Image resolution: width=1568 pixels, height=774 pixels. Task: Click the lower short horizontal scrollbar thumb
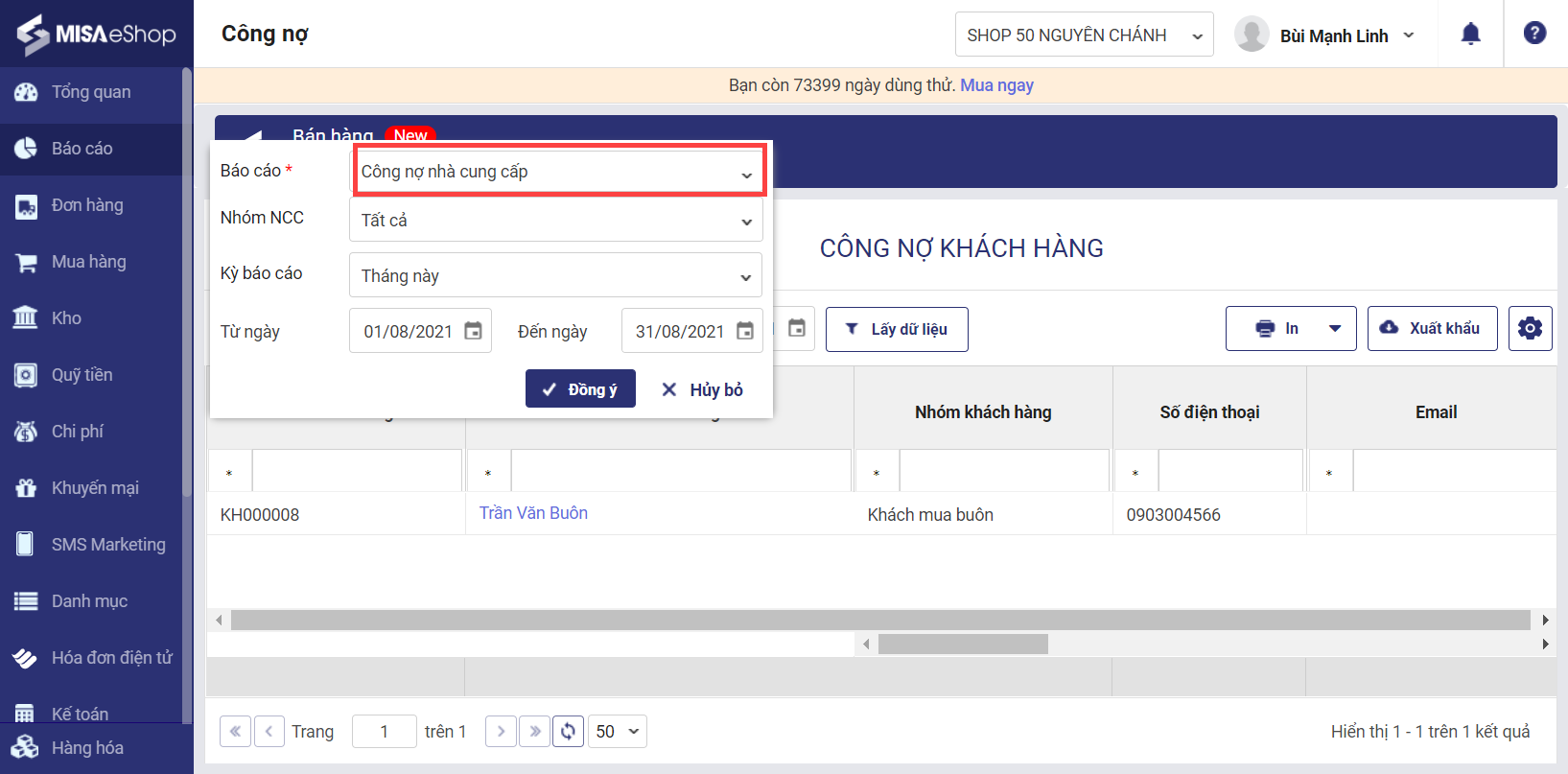pyautogui.click(x=963, y=644)
